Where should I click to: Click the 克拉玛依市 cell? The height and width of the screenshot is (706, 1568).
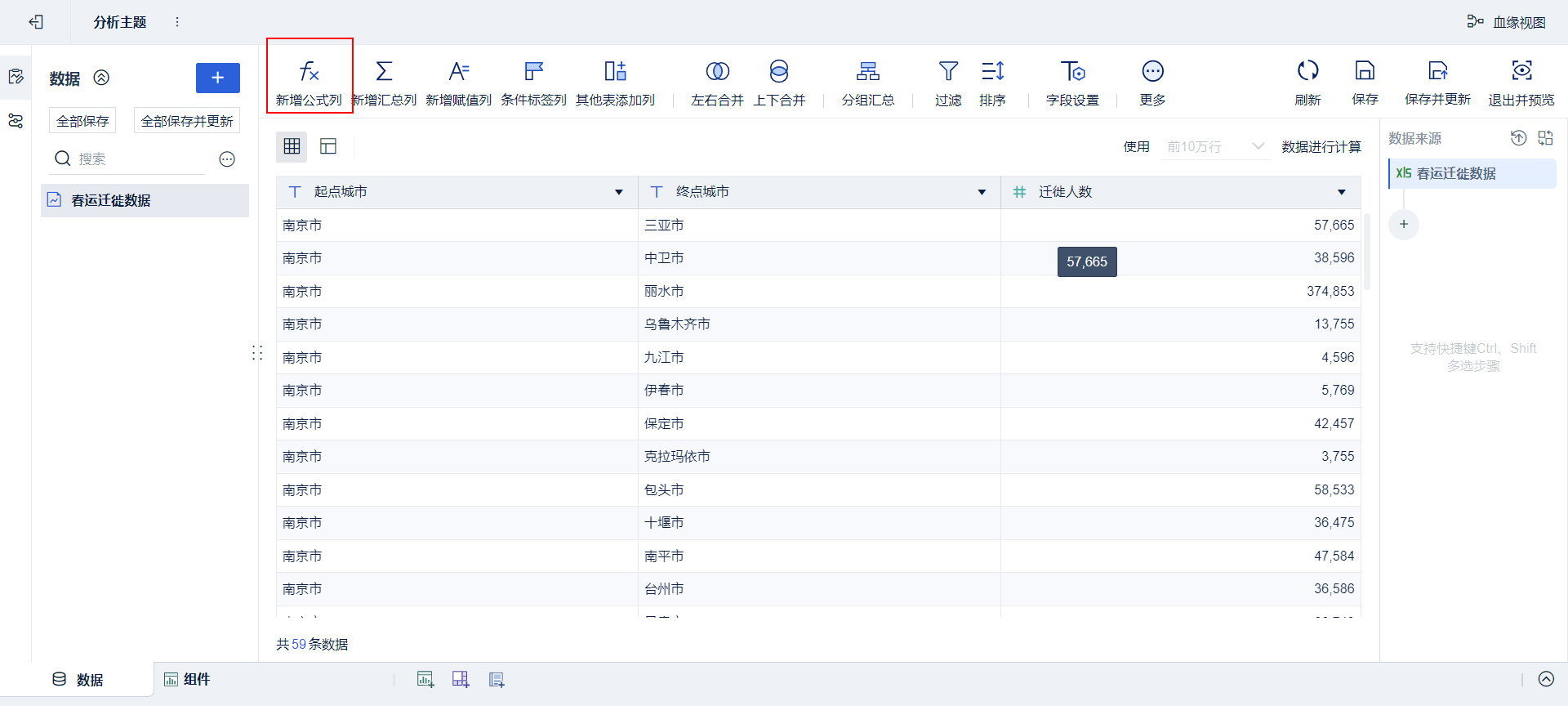click(x=819, y=457)
